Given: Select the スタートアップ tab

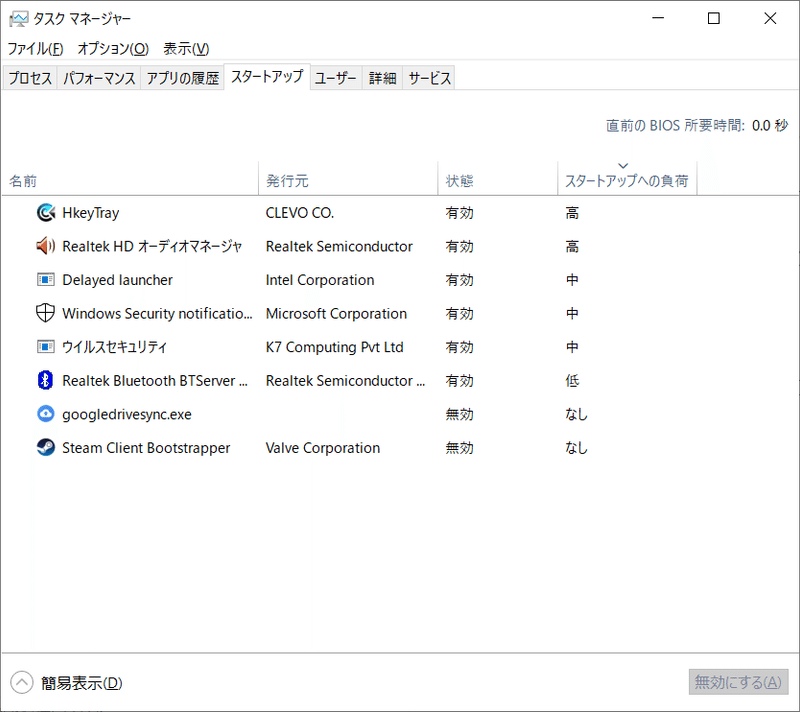Looking at the screenshot, I should (x=267, y=77).
